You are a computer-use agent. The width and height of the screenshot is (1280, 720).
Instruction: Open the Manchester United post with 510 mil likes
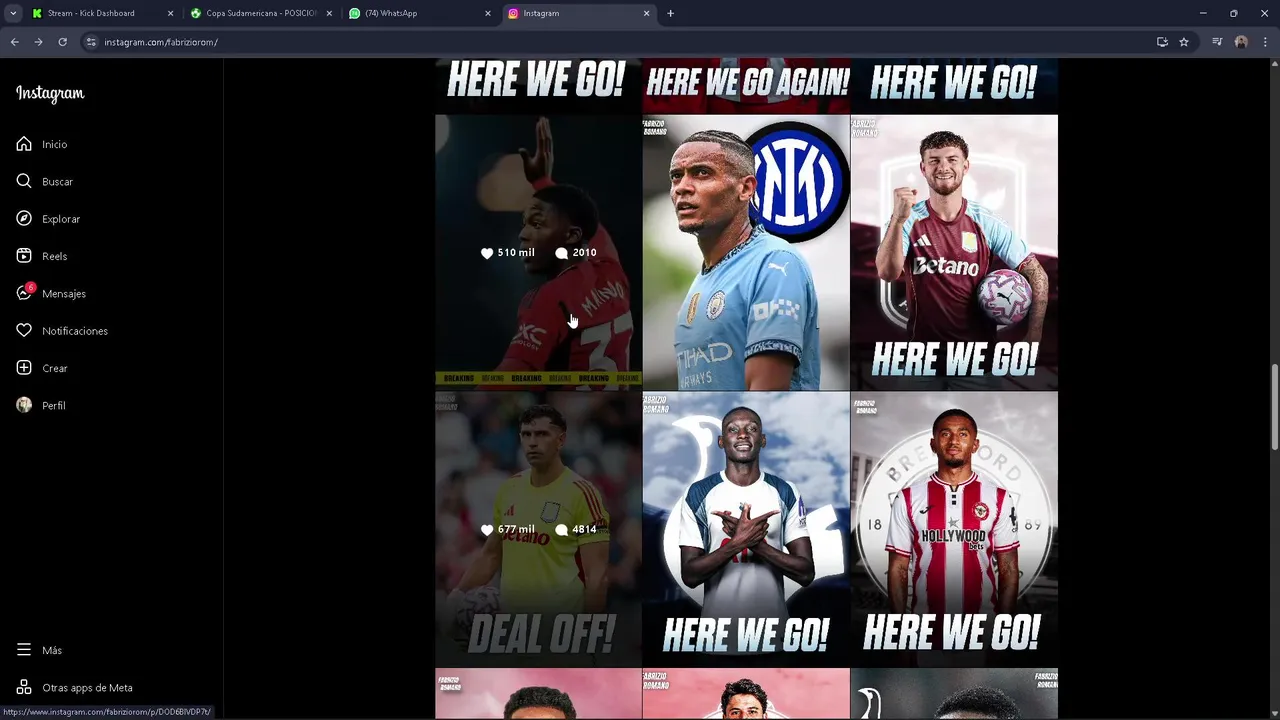[x=538, y=252]
